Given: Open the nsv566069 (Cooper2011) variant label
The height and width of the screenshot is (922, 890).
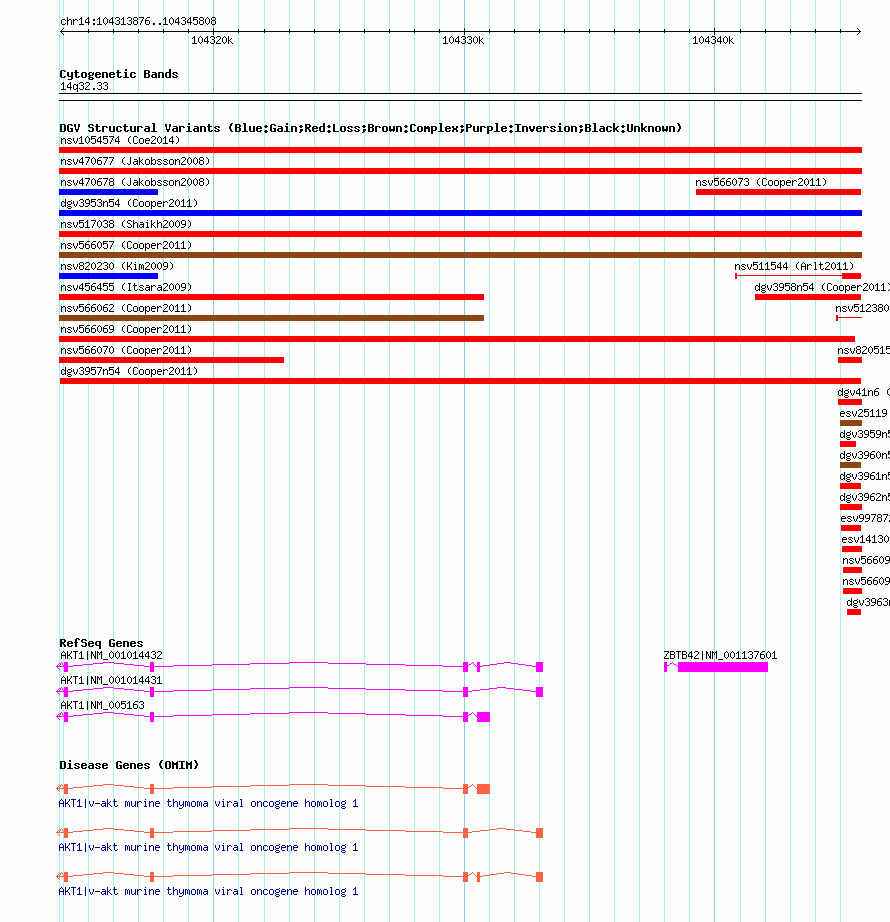Looking at the screenshot, I should (x=126, y=329).
